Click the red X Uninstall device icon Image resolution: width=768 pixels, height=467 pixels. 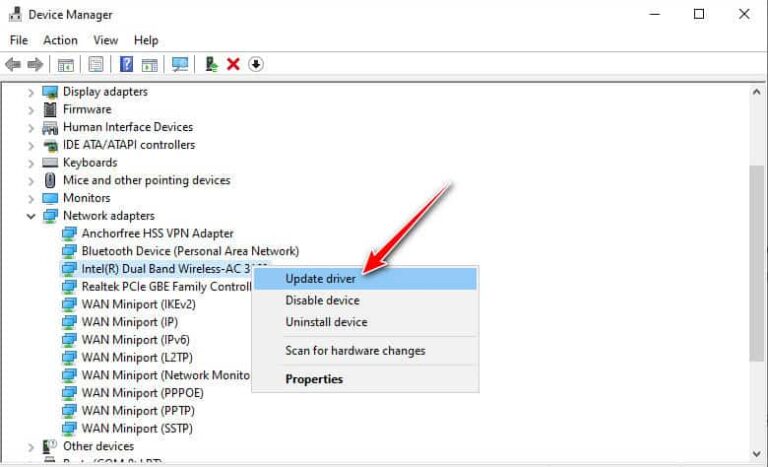pyautogui.click(x=233, y=64)
